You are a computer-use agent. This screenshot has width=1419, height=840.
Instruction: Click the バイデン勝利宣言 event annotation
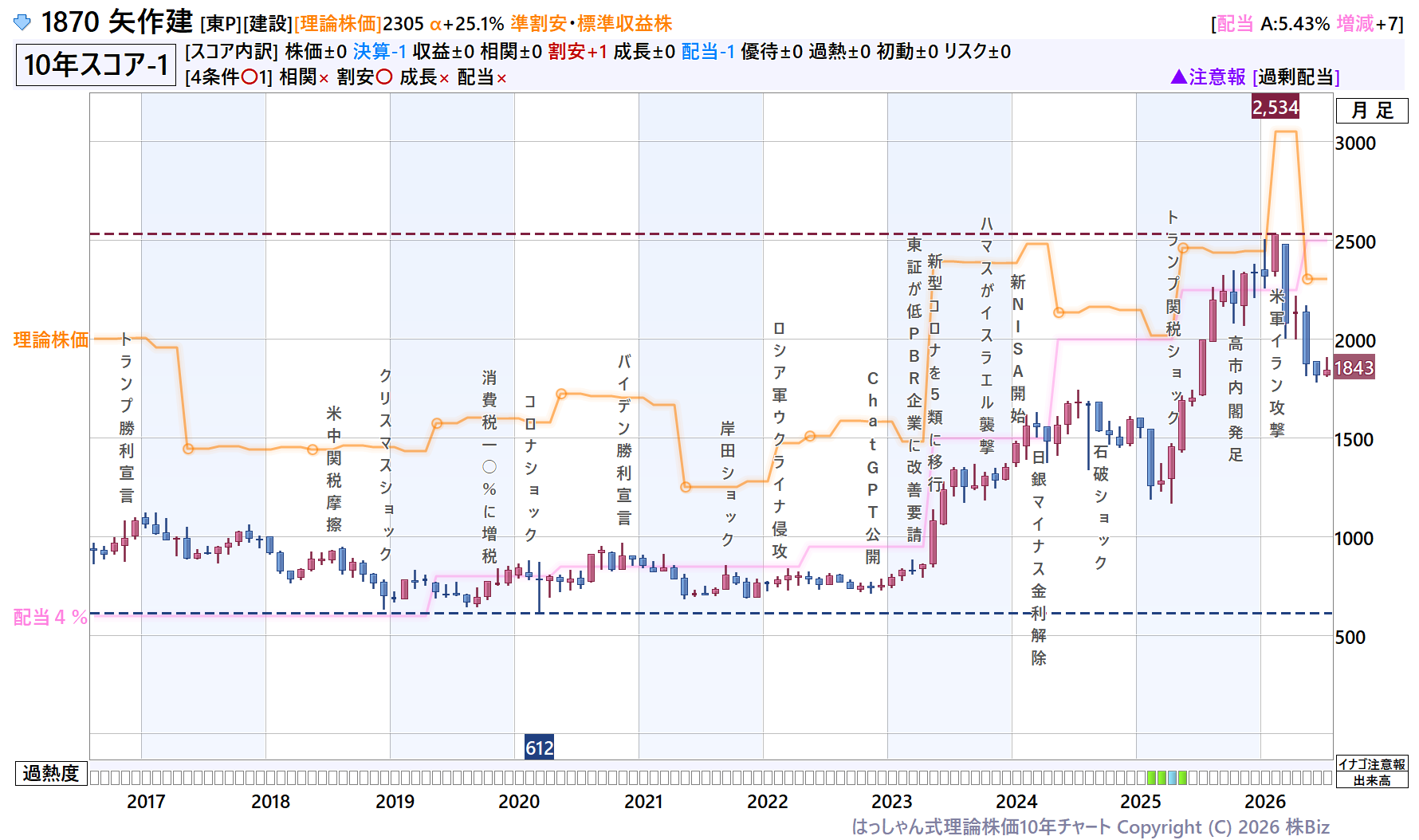[x=624, y=440]
